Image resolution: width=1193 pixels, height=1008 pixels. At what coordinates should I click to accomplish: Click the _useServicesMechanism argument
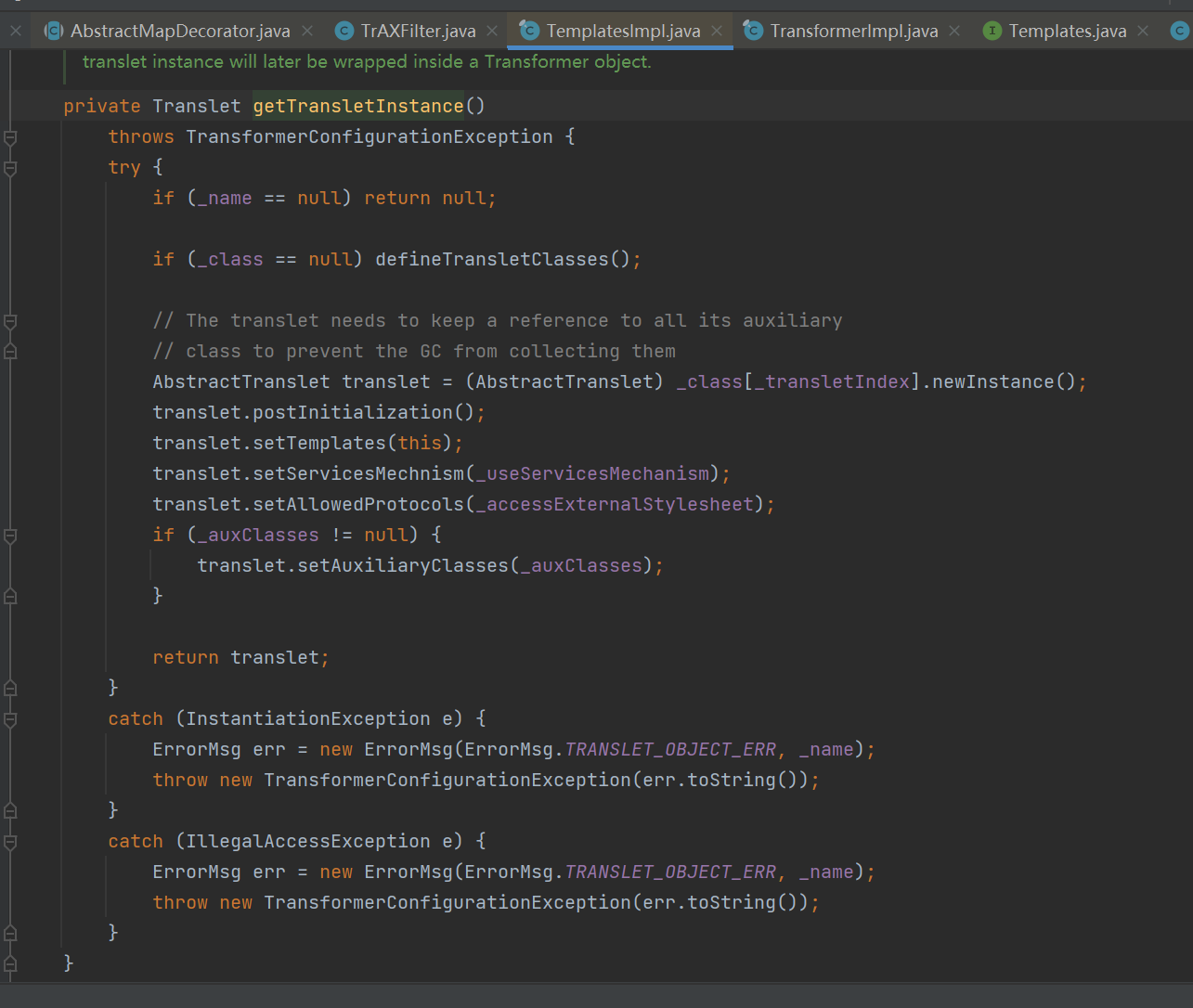click(x=592, y=473)
